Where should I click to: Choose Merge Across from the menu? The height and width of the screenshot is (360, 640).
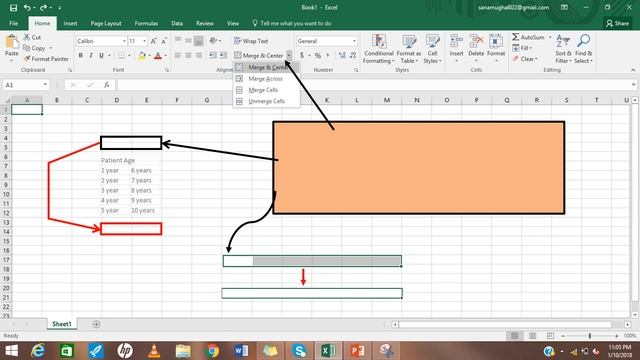(266, 79)
